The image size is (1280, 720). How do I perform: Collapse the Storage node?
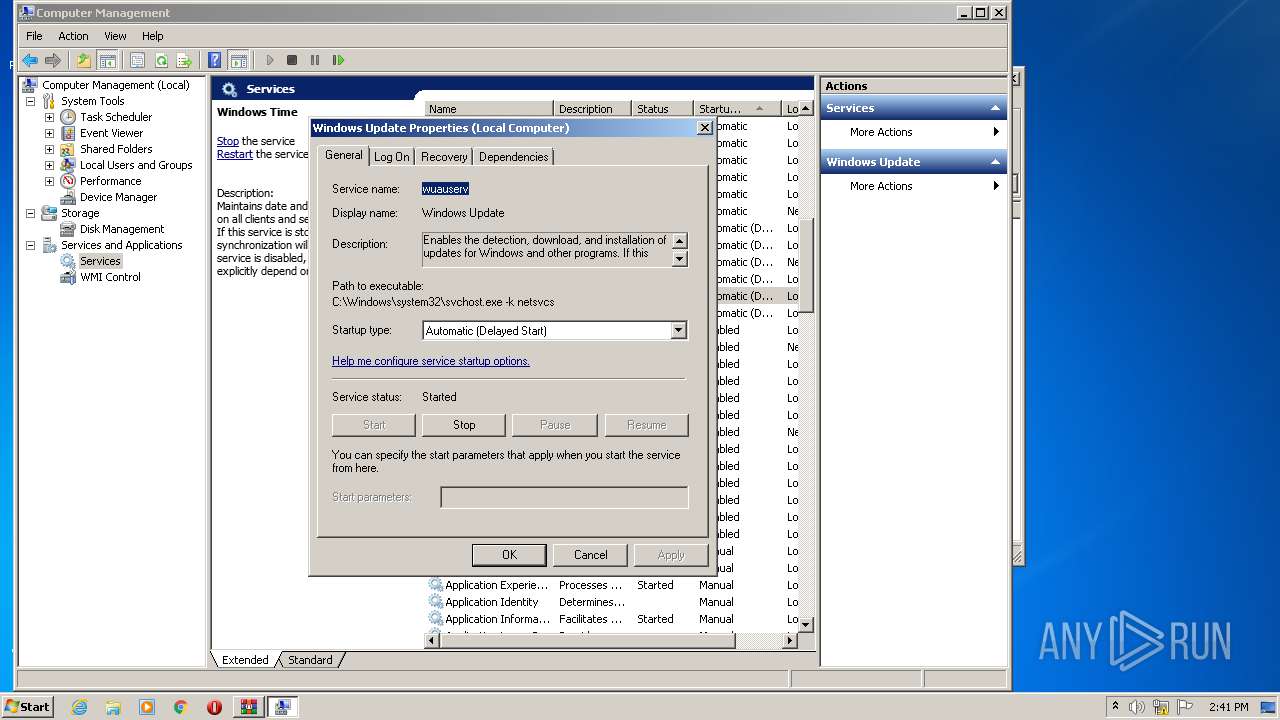[x=30, y=213]
